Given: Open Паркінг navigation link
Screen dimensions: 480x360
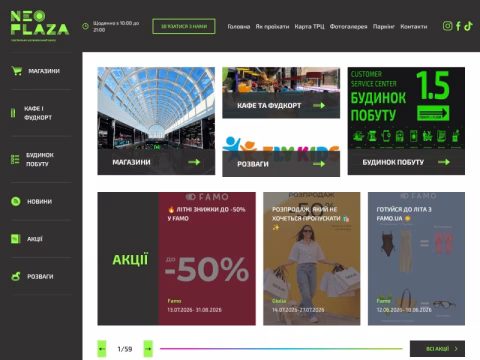Looking at the screenshot, I should pyautogui.click(x=384, y=26).
